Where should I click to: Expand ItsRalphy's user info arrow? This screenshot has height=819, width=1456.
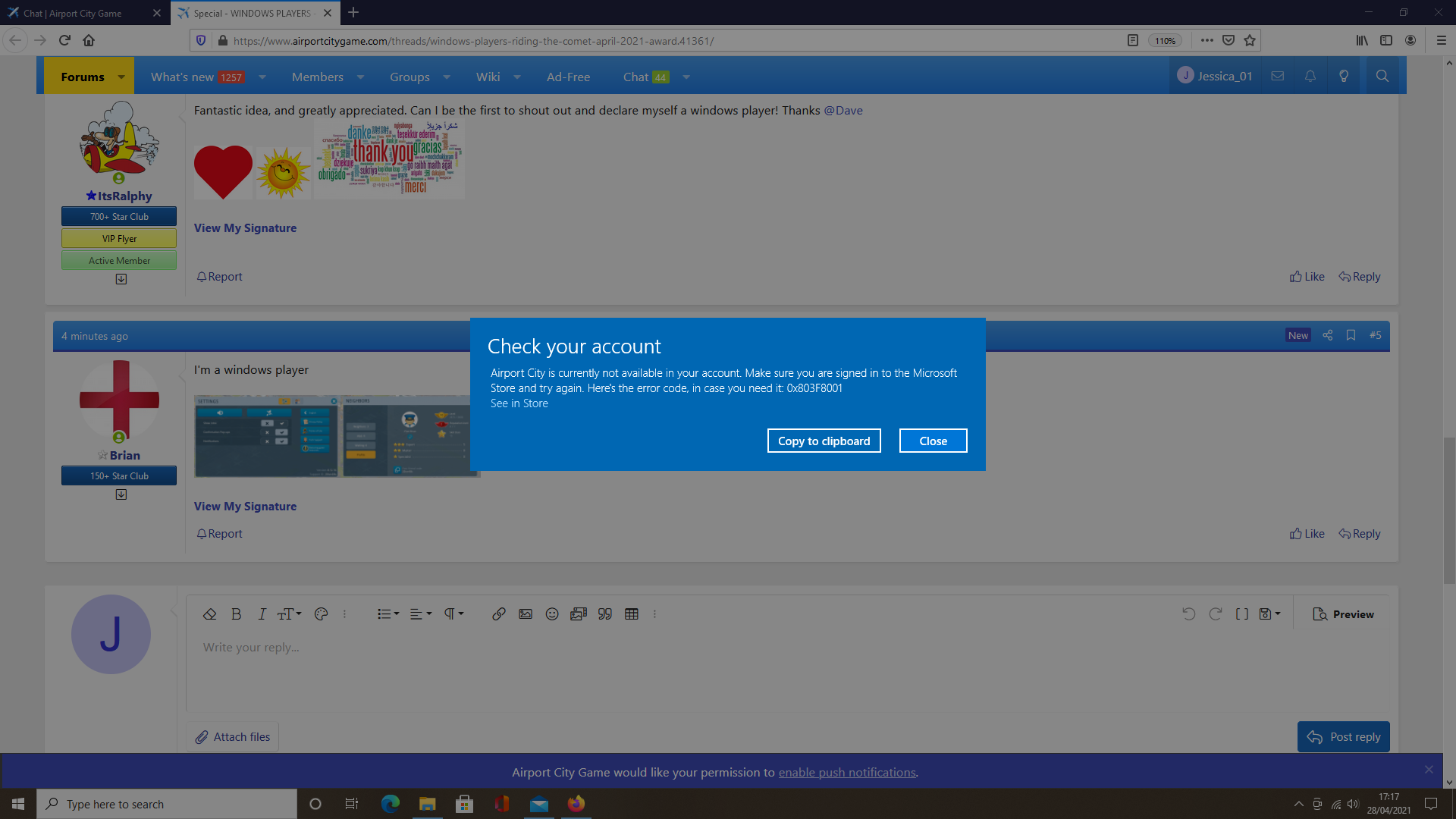tap(121, 279)
